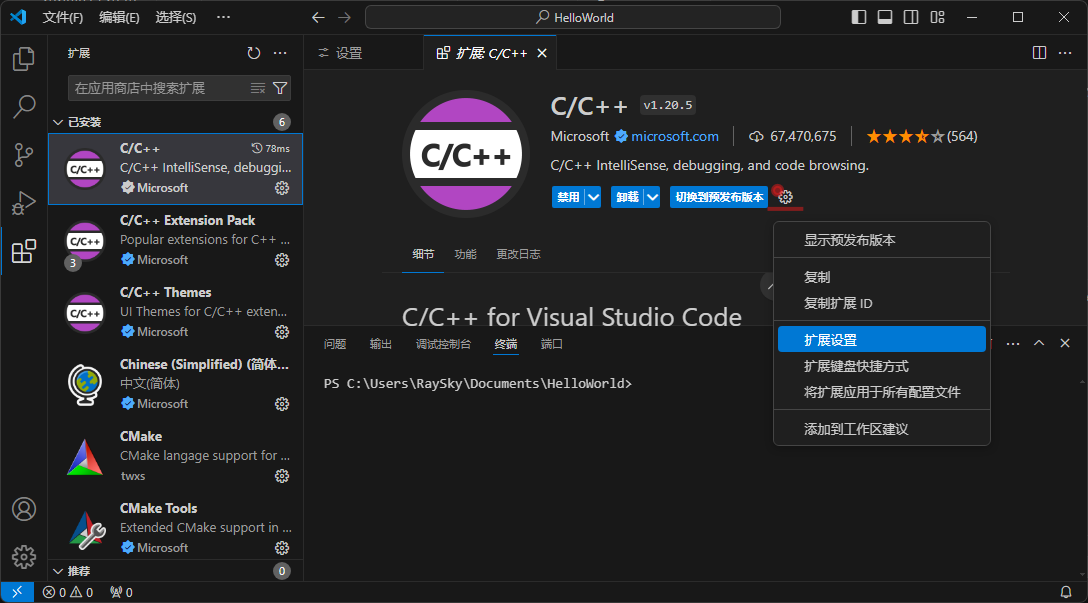This screenshot has width=1088, height=603.
Task: Split the editor to the right
Action: click(1039, 53)
